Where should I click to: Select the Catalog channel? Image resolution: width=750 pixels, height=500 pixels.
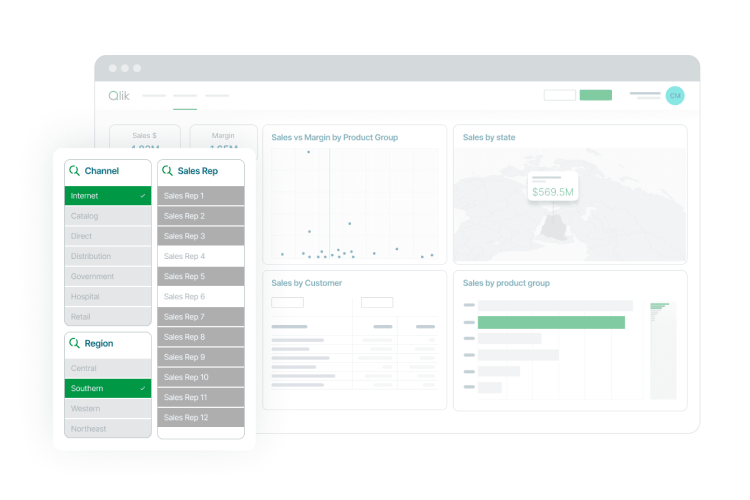(x=108, y=216)
